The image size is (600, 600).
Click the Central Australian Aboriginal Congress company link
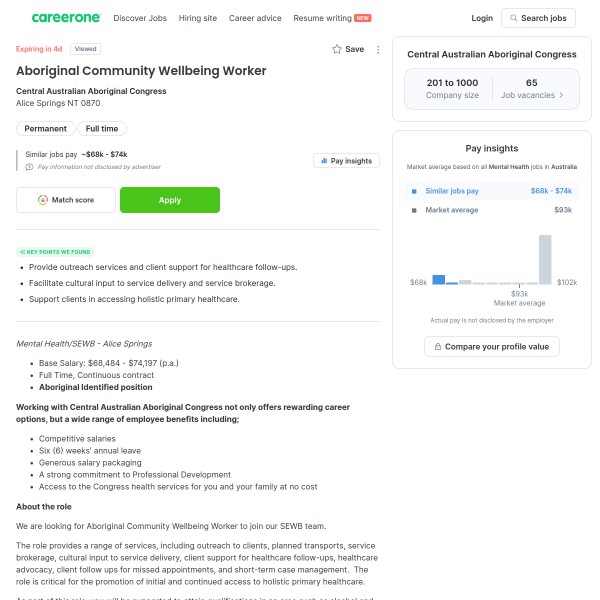click(x=91, y=91)
